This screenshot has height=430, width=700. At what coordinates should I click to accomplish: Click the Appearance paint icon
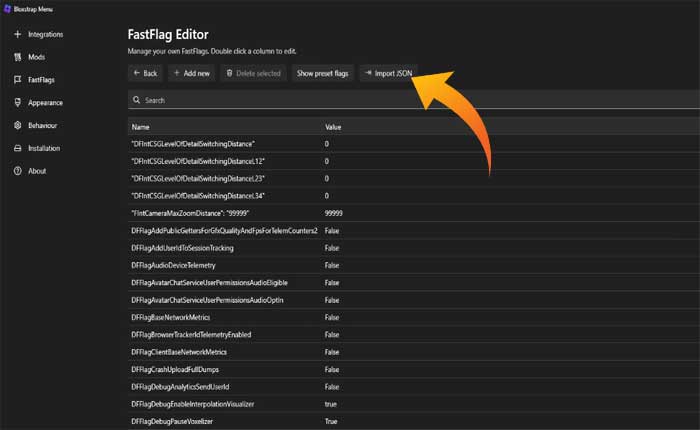click(x=17, y=102)
